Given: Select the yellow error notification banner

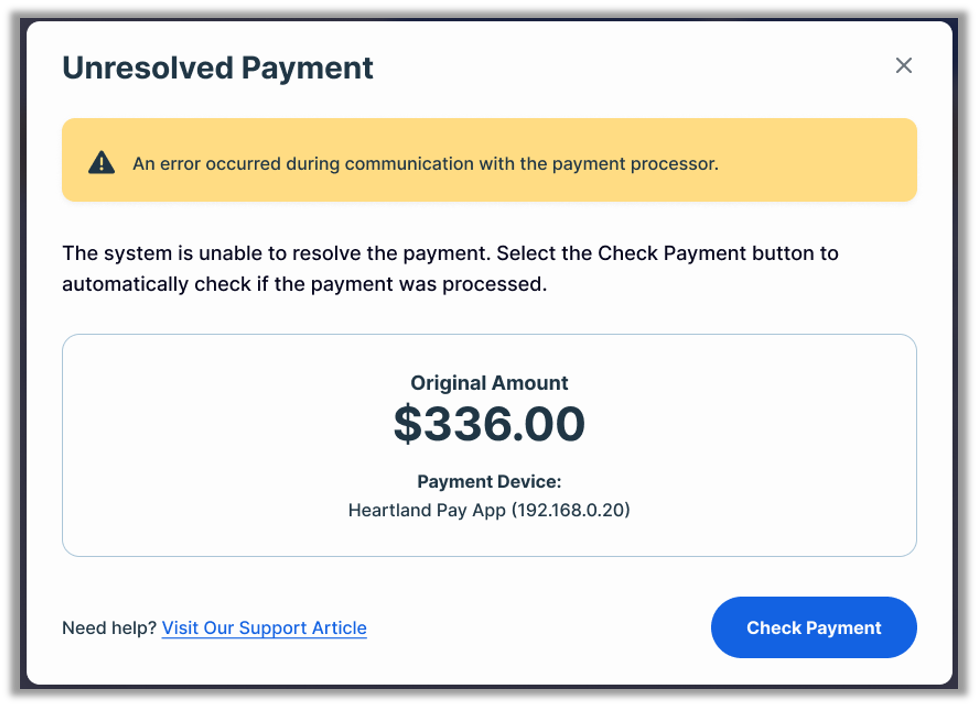Looking at the screenshot, I should 489,159.
